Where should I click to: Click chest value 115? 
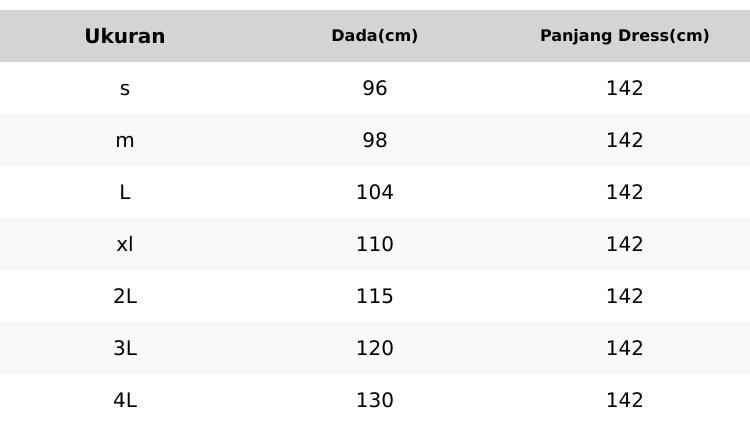375,296
